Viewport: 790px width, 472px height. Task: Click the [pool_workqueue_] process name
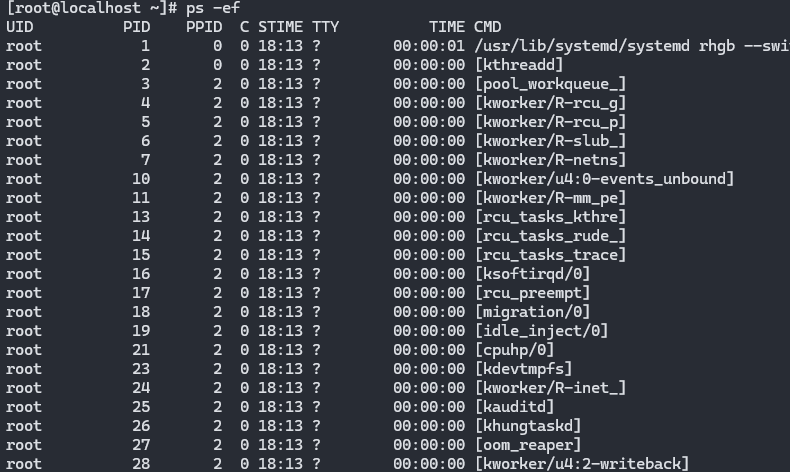[550, 84]
